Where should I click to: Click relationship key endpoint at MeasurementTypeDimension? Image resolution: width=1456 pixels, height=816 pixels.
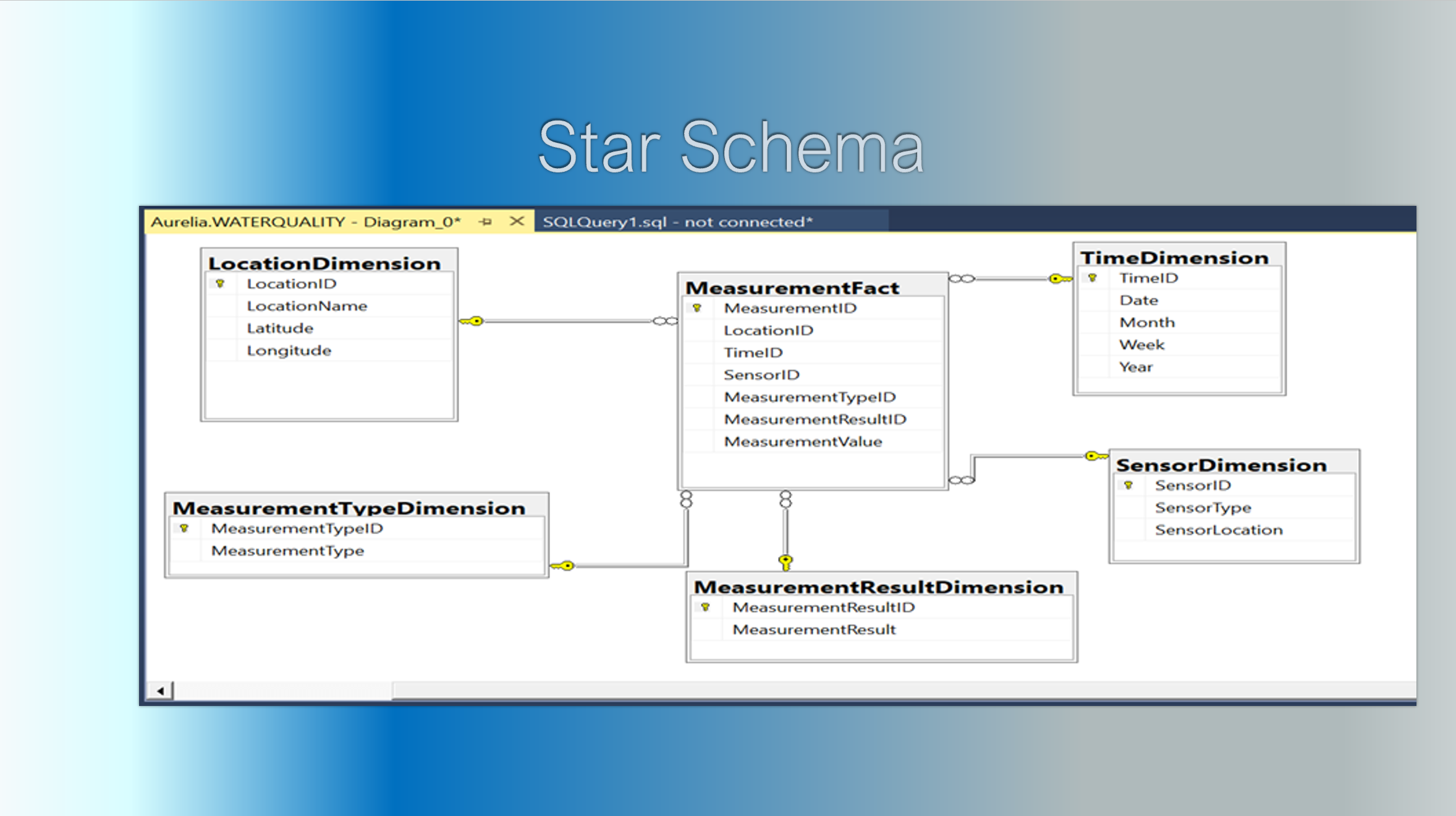[x=562, y=566]
